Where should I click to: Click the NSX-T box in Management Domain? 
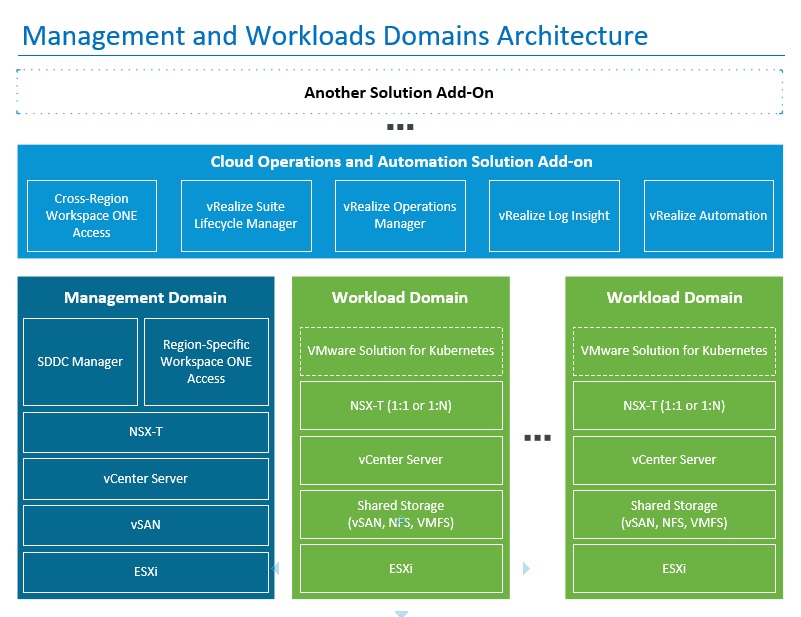click(x=146, y=432)
